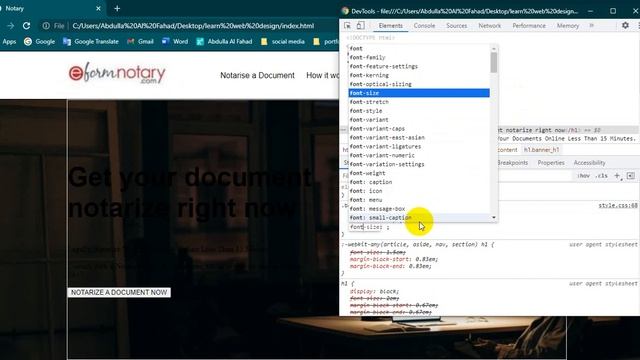Close the Notary browser tab

[x=98, y=8]
